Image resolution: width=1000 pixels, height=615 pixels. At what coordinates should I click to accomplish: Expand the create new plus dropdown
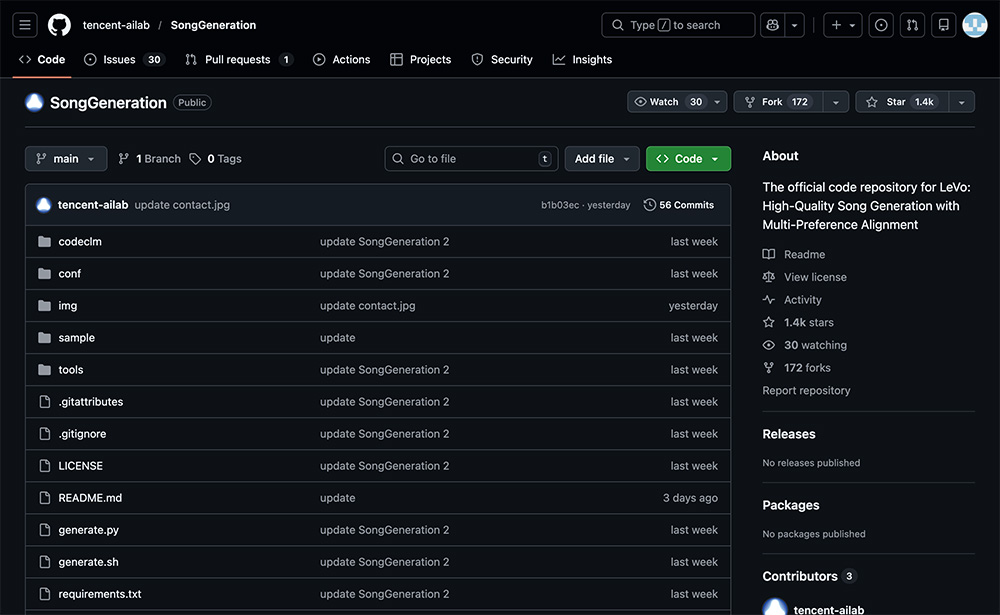(x=842, y=25)
